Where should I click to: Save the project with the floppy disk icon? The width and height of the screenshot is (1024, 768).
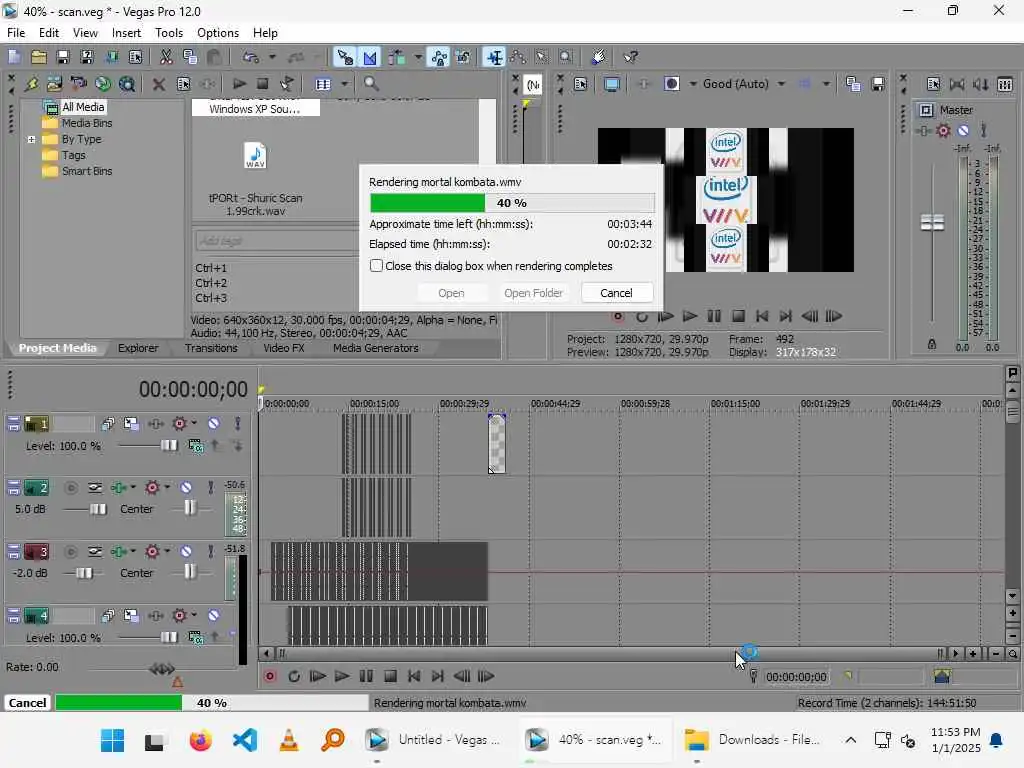(63, 57)
